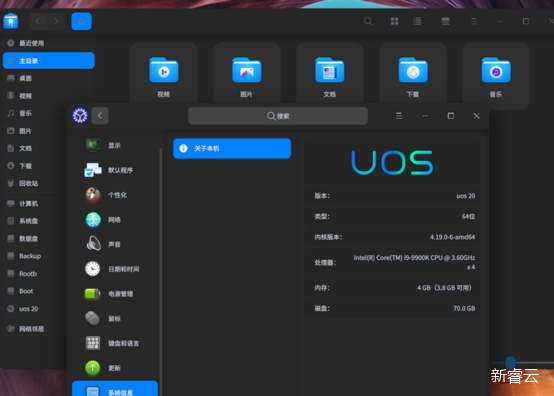Open 默认程序 settings in Control Center
This screenshot has height=396, width=554.
(115, 170)
